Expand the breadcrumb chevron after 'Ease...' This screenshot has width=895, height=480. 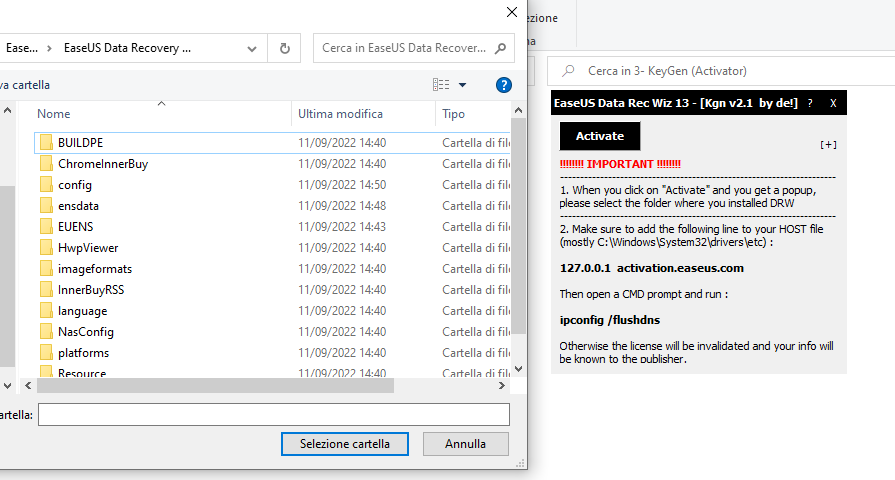point(49,49)
